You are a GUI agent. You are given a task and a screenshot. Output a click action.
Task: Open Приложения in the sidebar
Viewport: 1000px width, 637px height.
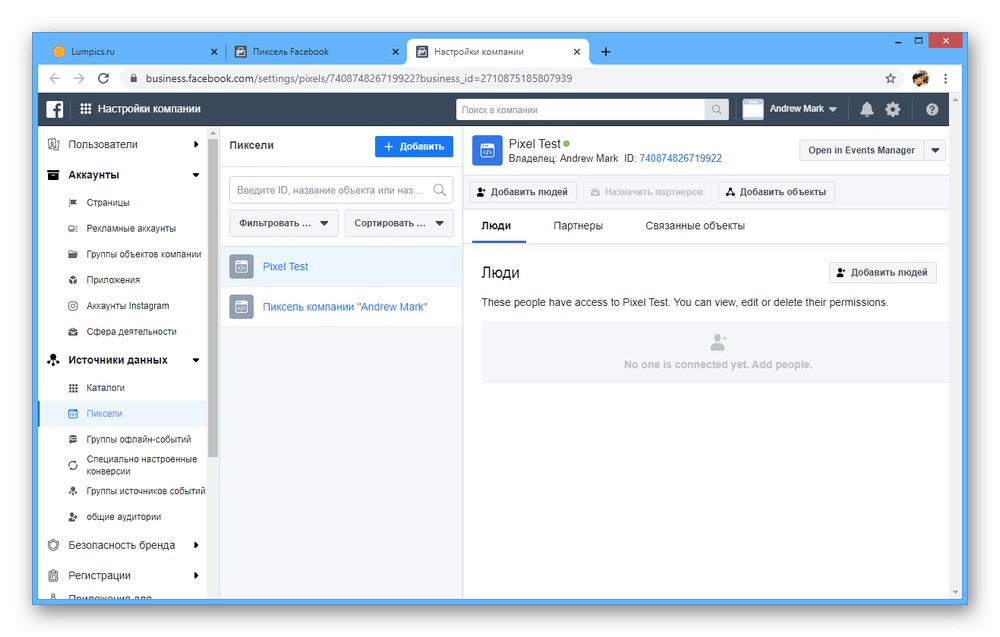click(113, 280)
